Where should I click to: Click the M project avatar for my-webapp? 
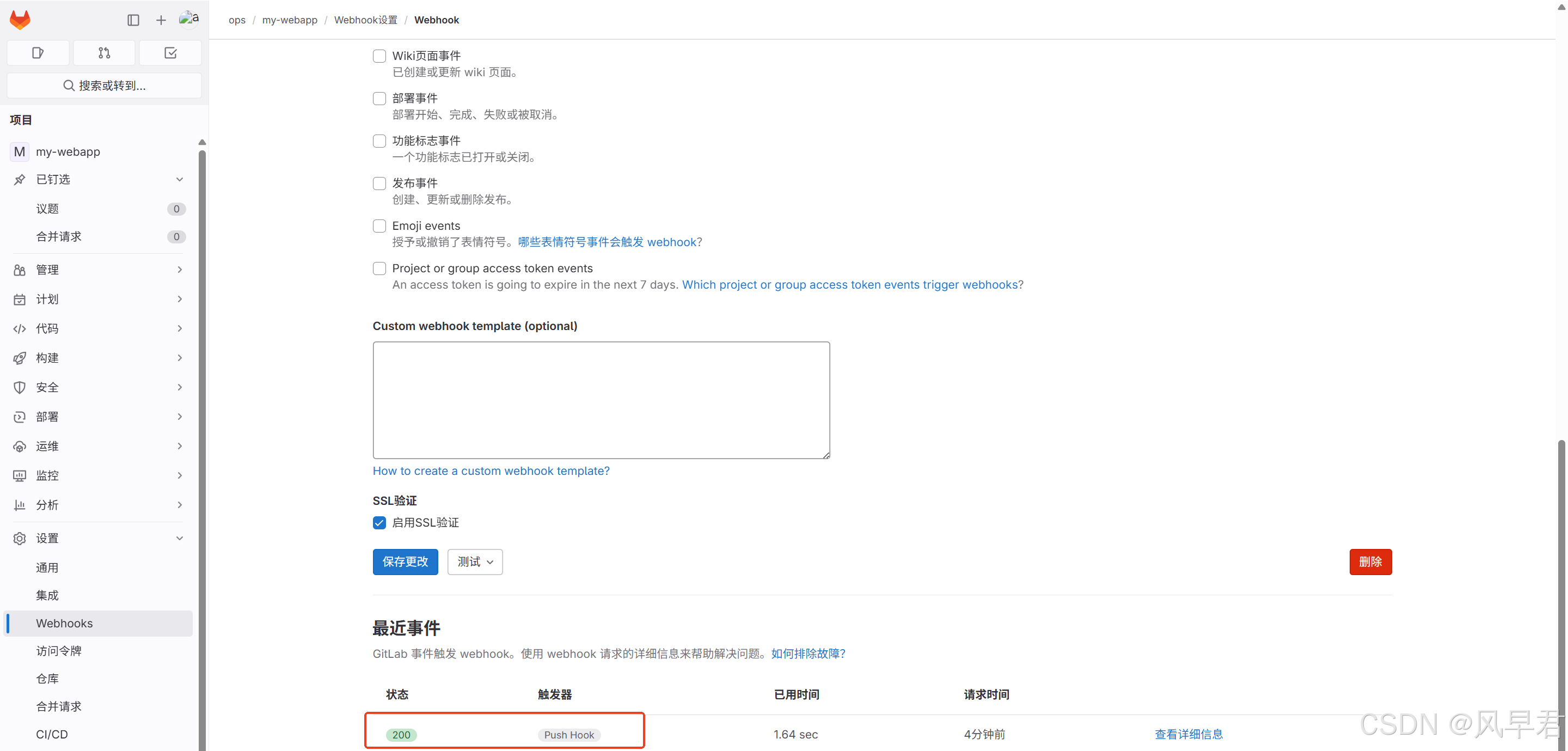coord(20,151)
